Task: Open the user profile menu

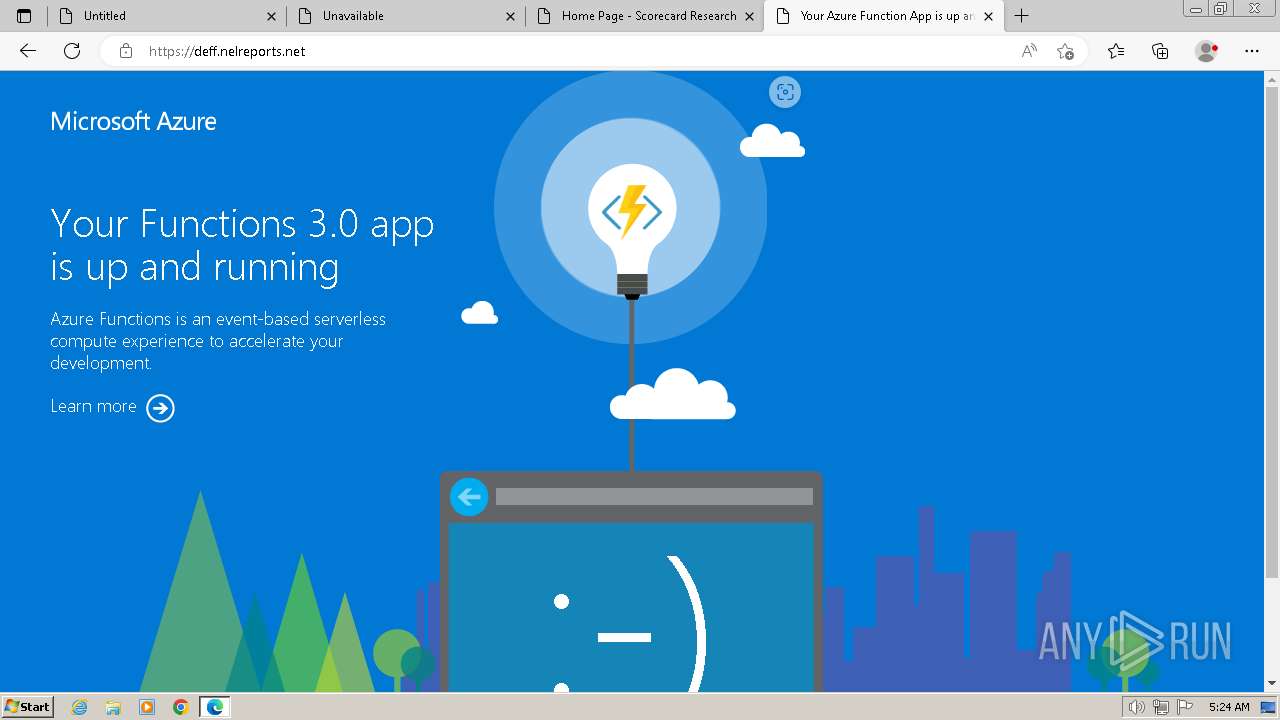Action: (x=1207, y=51)
